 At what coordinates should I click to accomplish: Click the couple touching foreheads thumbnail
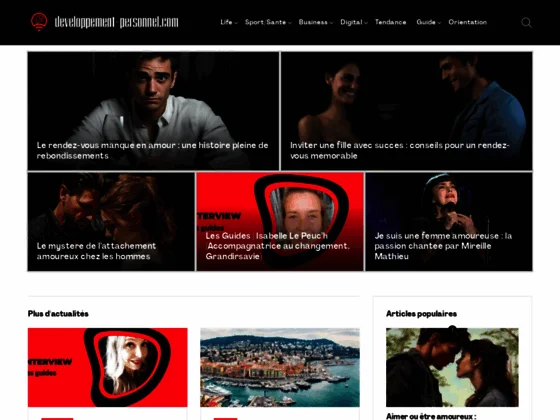(x=452, y=367)
